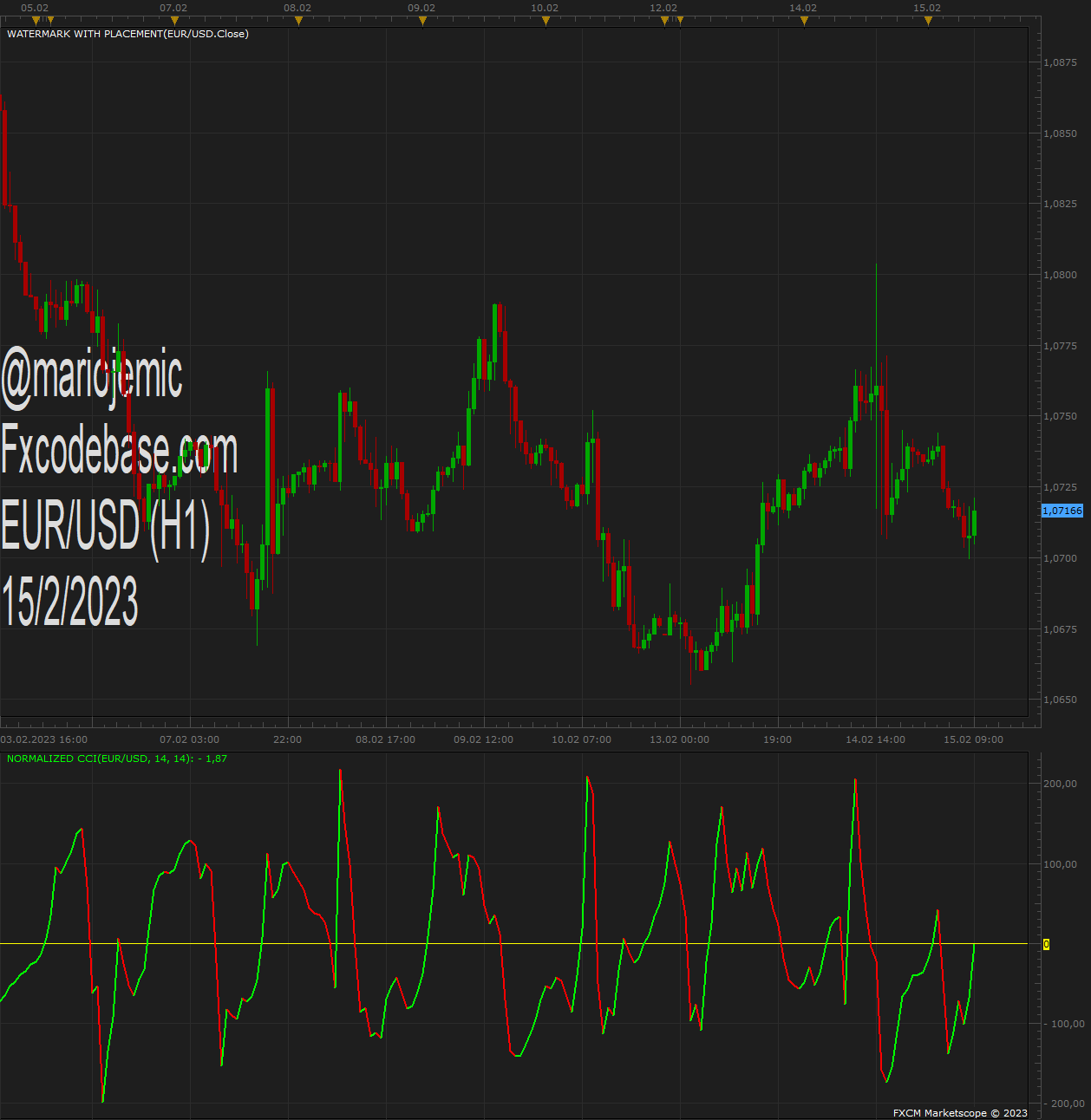Screen dimensions: 1091x1120
Task: Select the NORMALIZED CCI indicator label
Action: click(x=117, y=759)
